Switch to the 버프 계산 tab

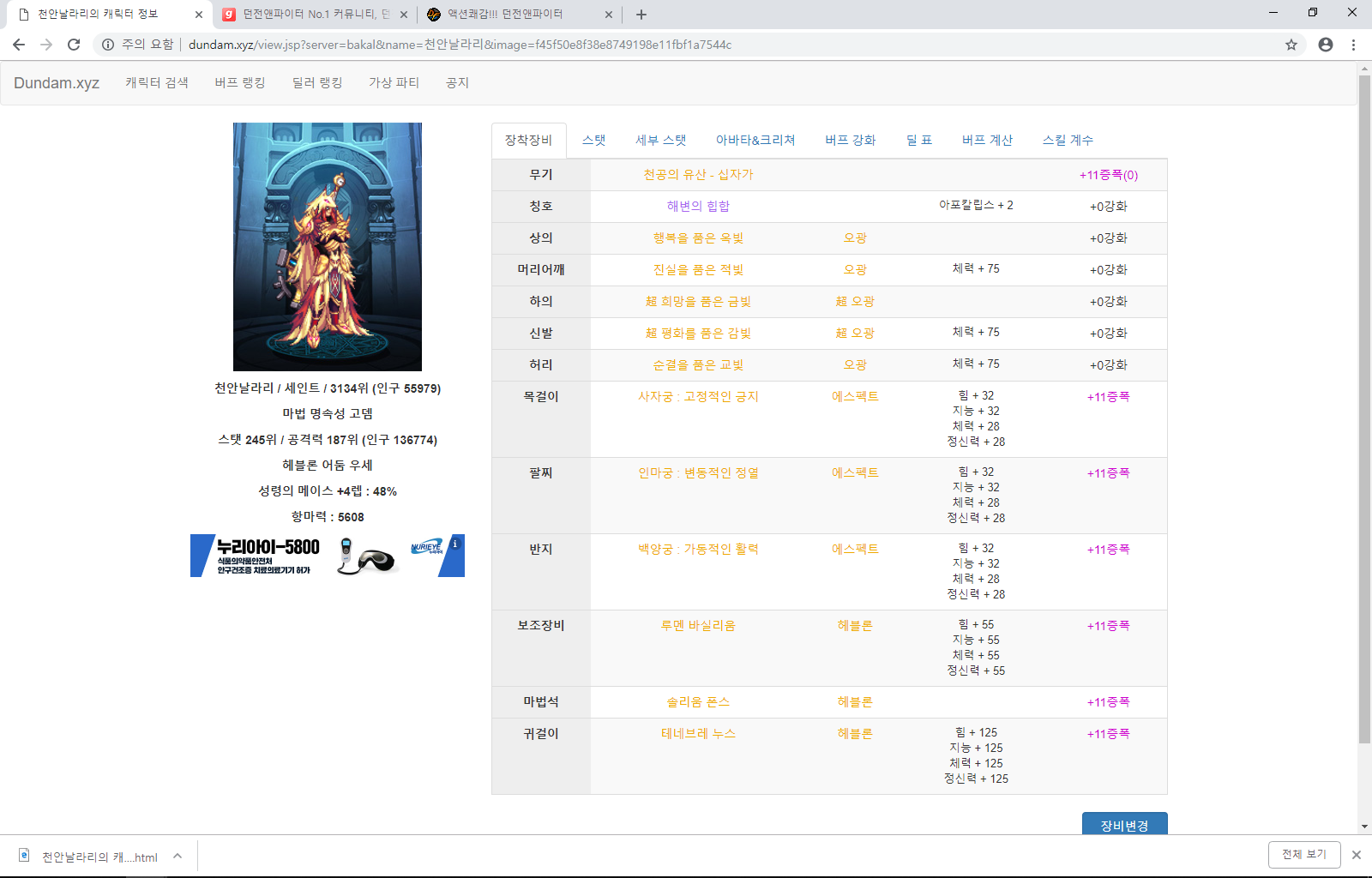tap(988, 141)
